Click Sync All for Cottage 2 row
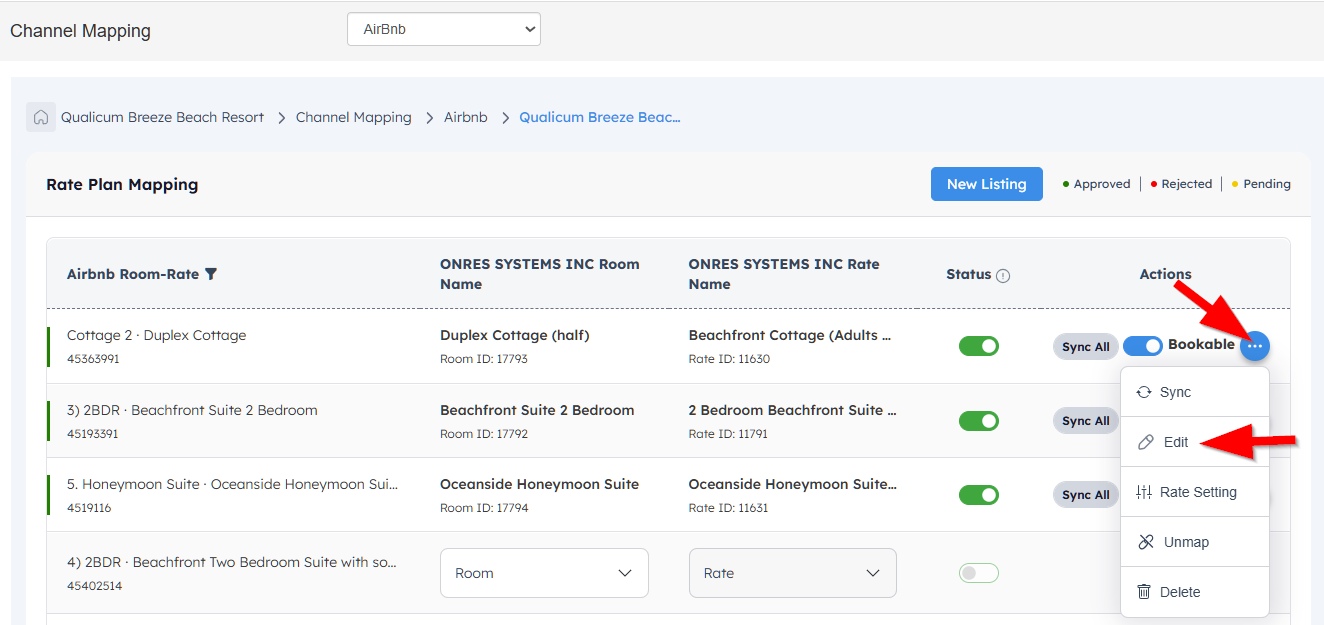1324x625 pixels. click(x=1086, y=347)
